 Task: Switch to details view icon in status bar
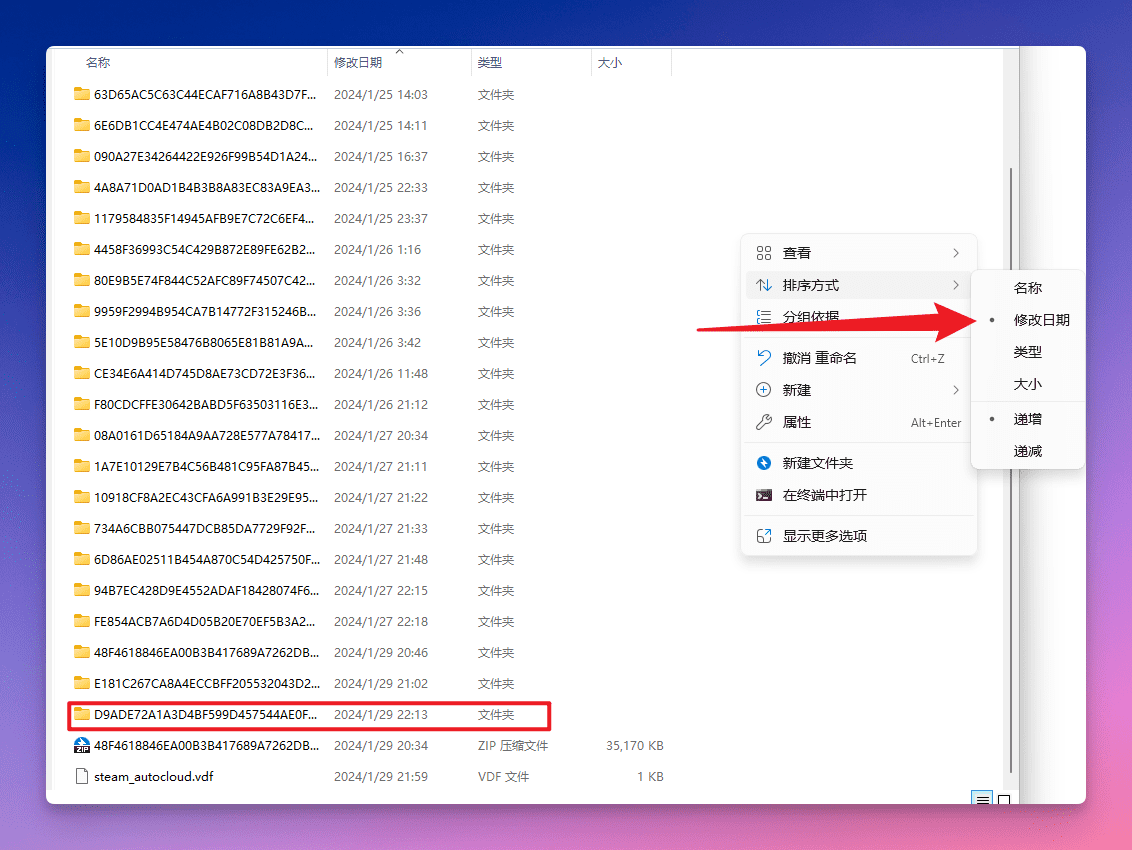(x=983, y=799)
